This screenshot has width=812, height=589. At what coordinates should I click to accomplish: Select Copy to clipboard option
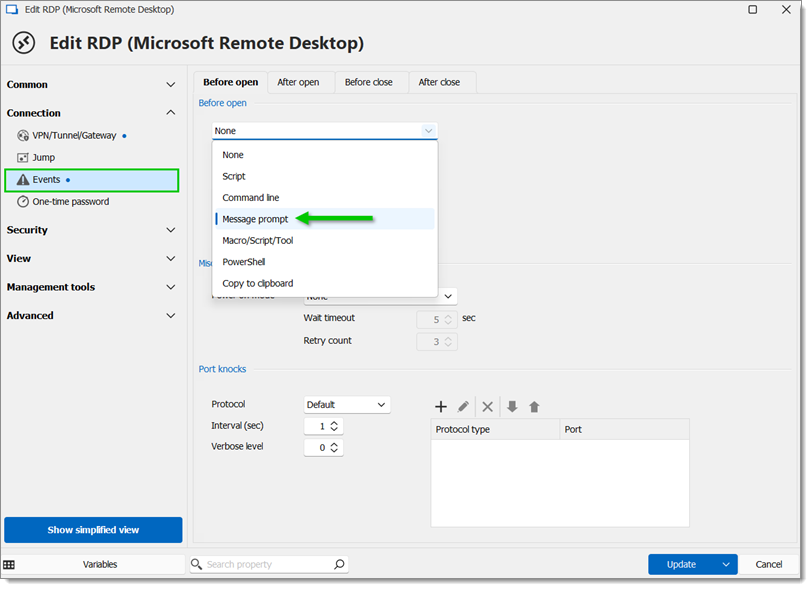[x=325, y=283]
